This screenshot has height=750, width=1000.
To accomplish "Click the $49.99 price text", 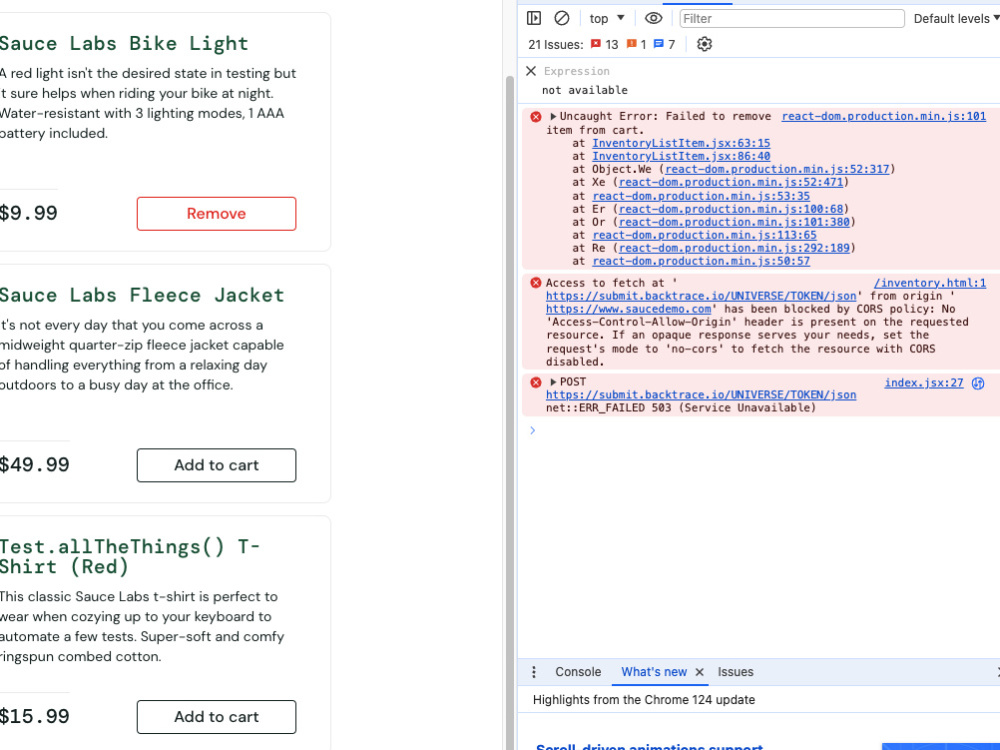I will click(34, 464).
